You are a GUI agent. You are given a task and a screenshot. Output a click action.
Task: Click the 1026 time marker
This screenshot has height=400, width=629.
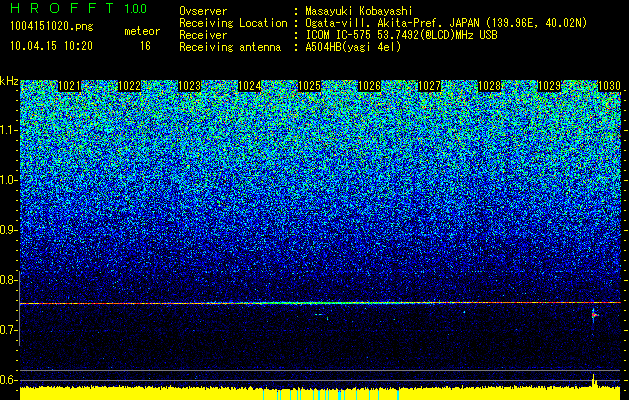point(369,86)
